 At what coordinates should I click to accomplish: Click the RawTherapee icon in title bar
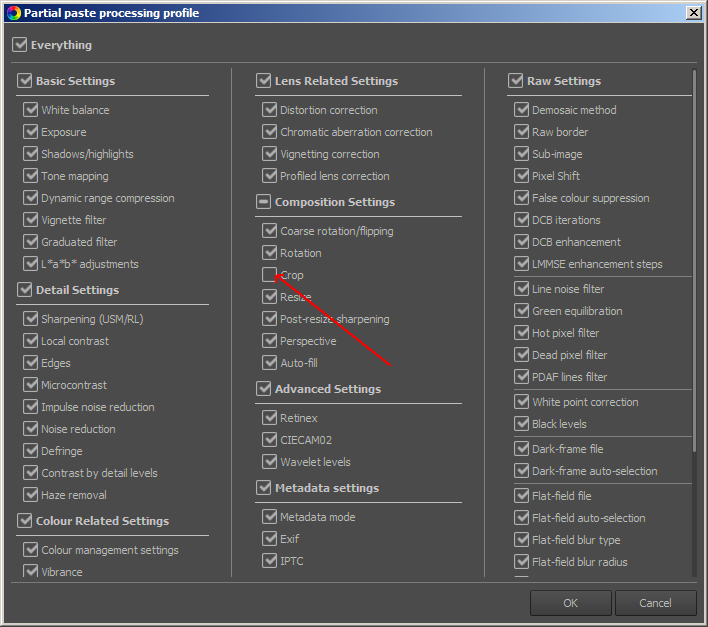(14, 13)
